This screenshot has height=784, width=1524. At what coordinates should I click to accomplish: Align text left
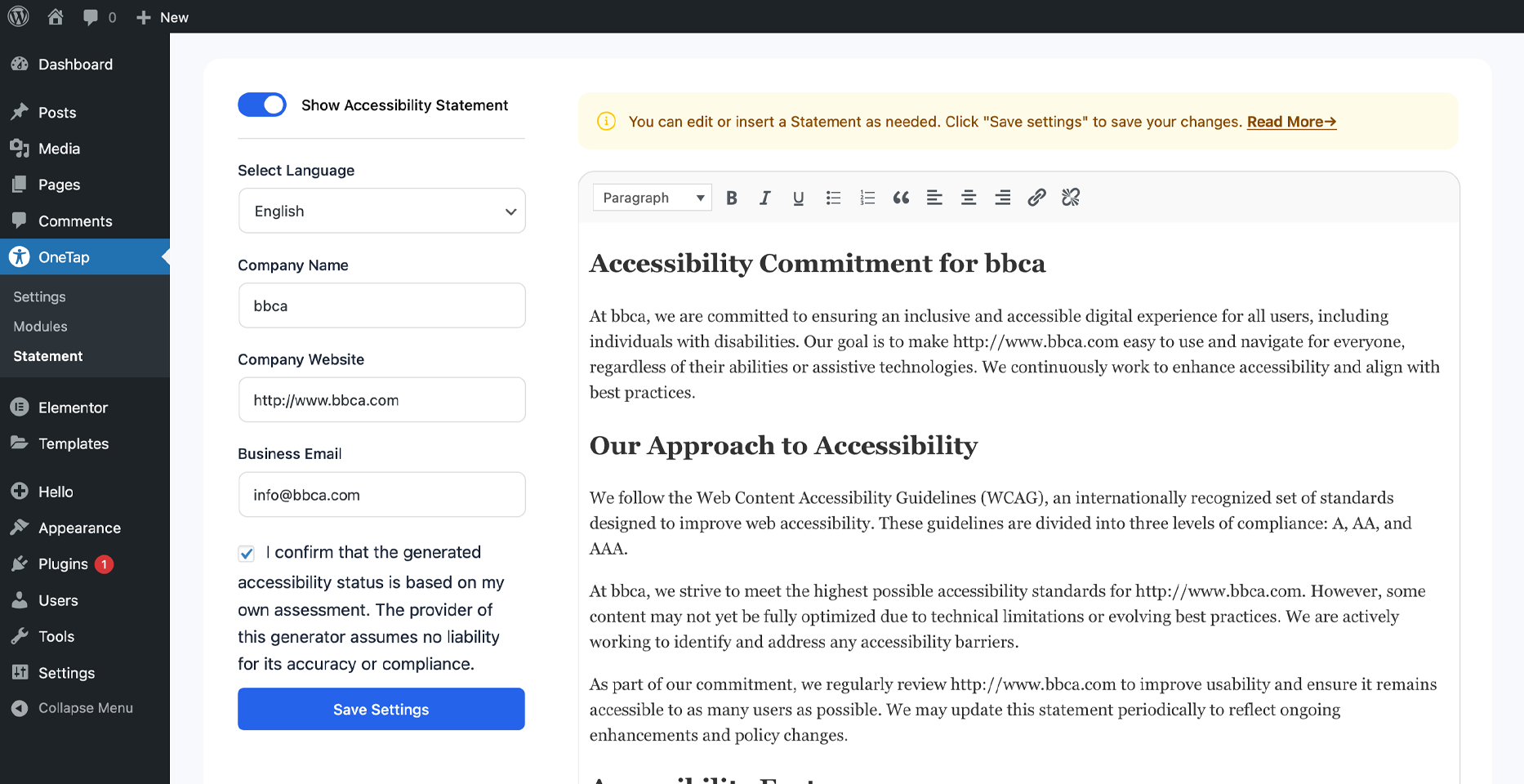tap(934, 198)
